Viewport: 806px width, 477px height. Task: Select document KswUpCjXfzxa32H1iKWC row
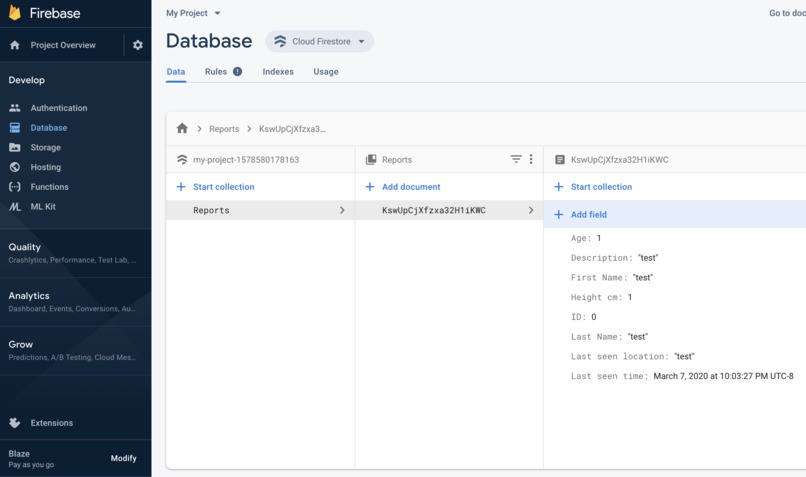[449, 210]
